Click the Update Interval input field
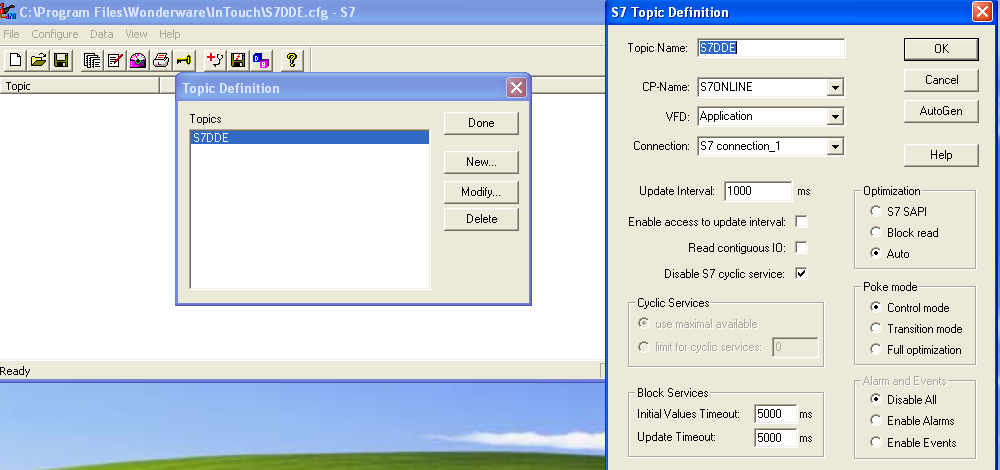The height and width of the screenshot is (470, 1000). coord(757,191)
